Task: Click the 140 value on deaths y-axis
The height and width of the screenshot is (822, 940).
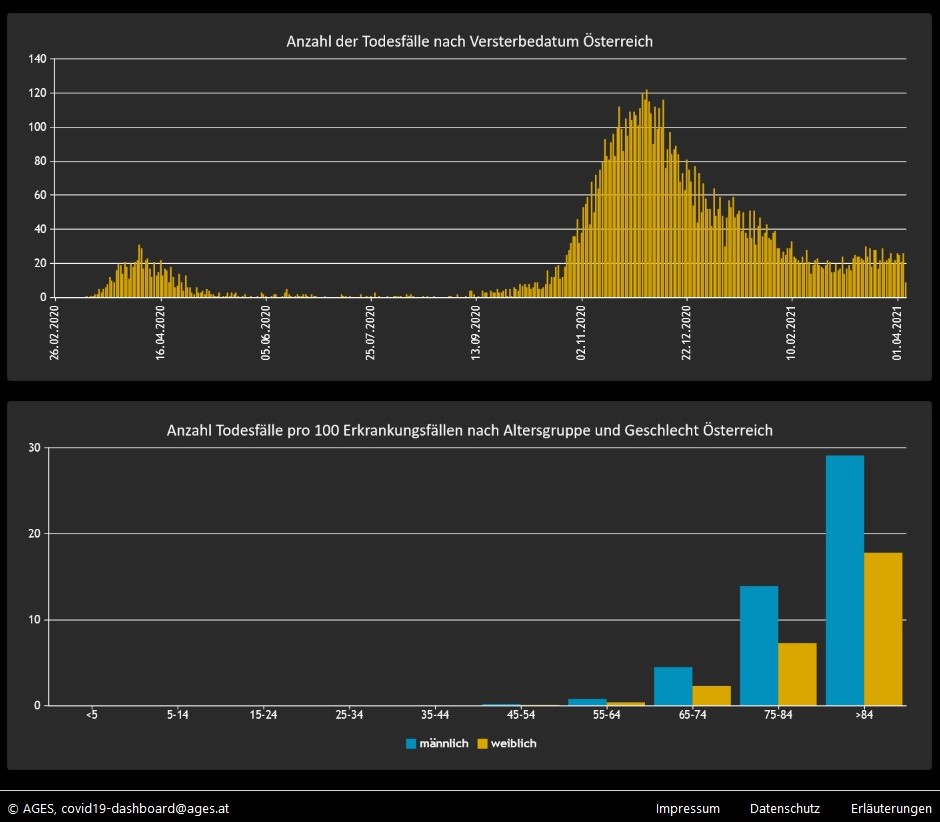Action: (x=37, y=59)
